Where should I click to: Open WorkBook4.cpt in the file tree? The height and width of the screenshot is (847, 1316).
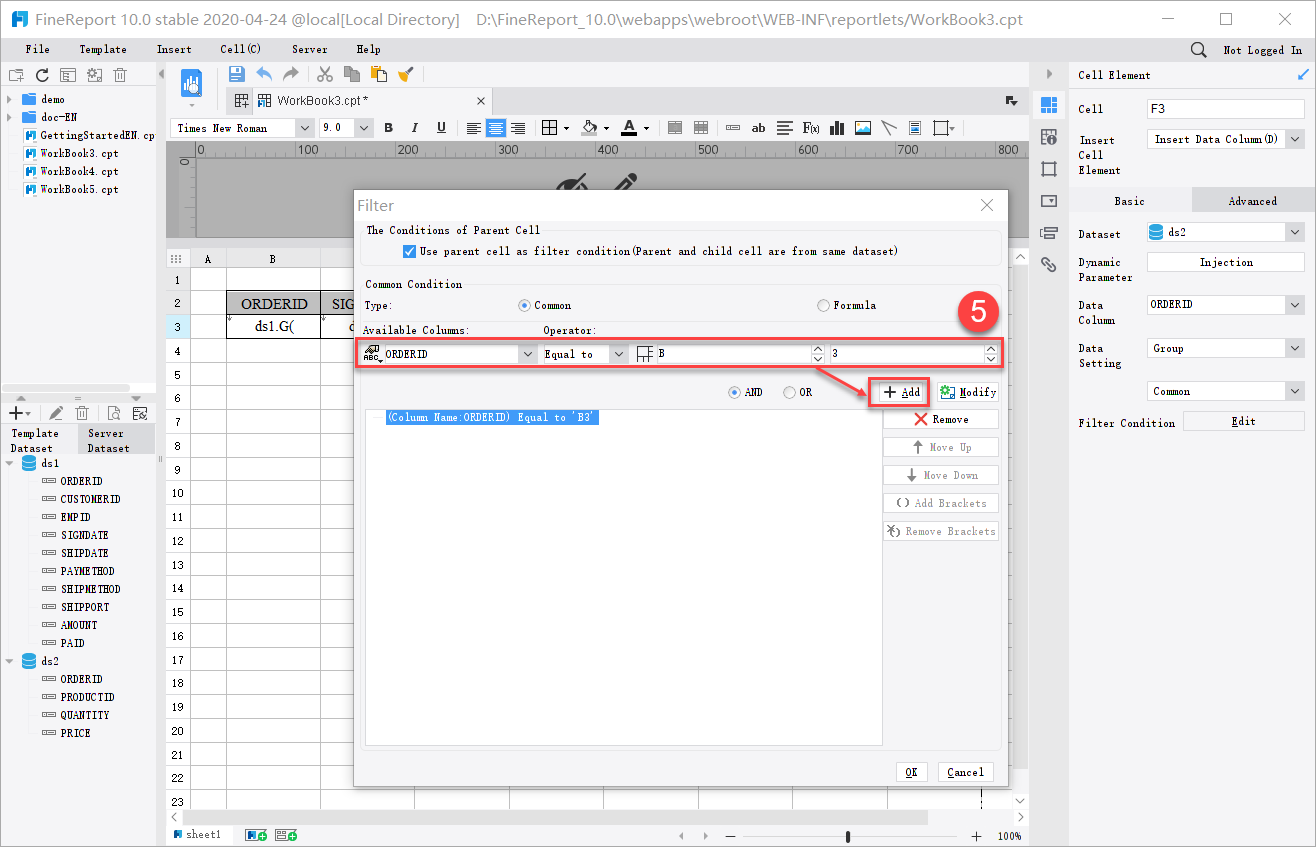tap(79, 171)
